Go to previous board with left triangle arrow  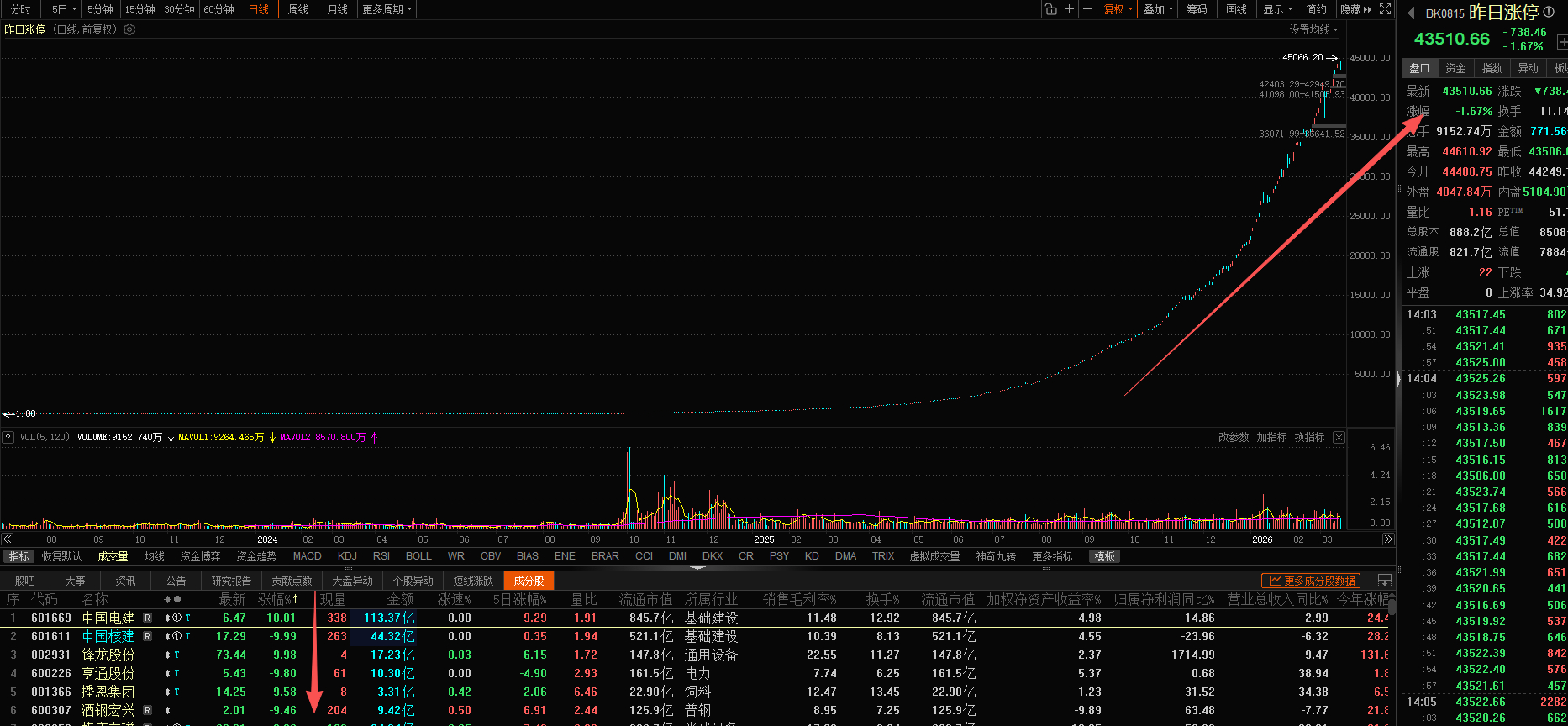point(1411,13)
